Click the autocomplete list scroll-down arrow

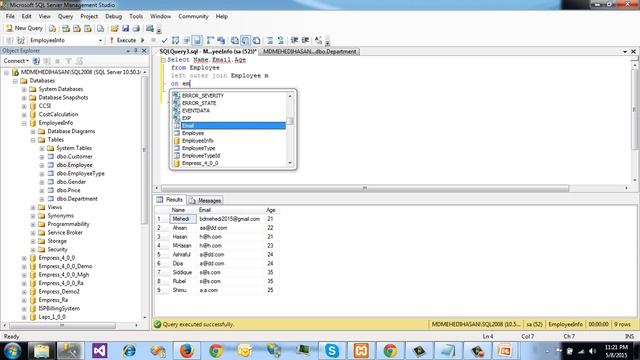(290, 163)
